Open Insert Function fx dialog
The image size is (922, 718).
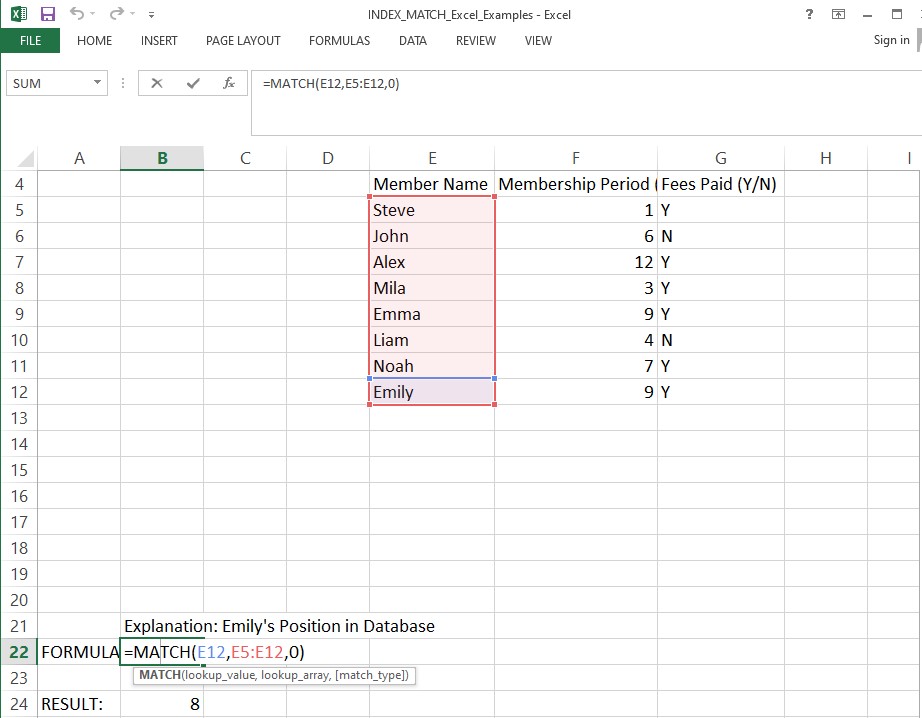tap(229, 84)
